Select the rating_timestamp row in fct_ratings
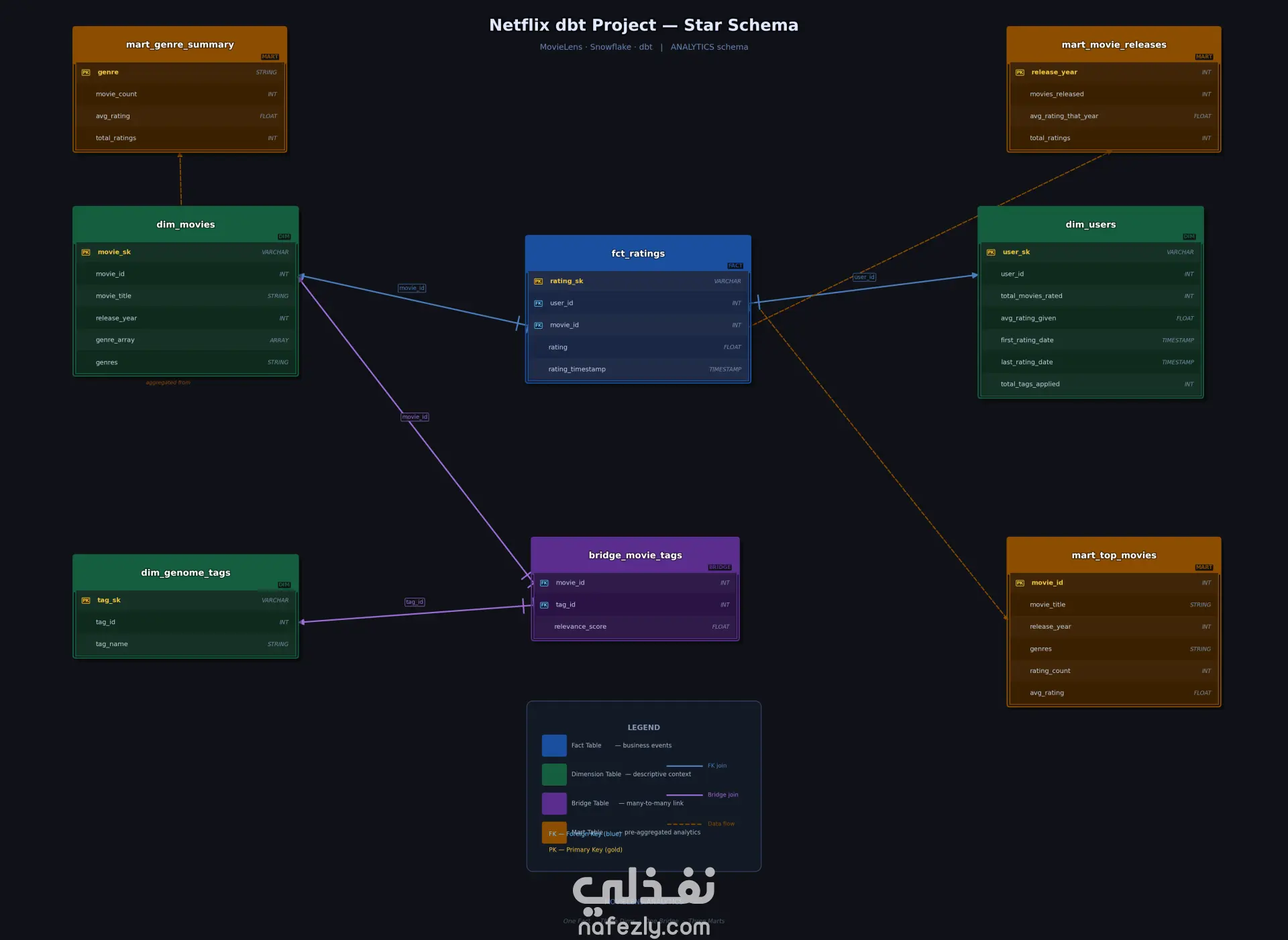 638,370
